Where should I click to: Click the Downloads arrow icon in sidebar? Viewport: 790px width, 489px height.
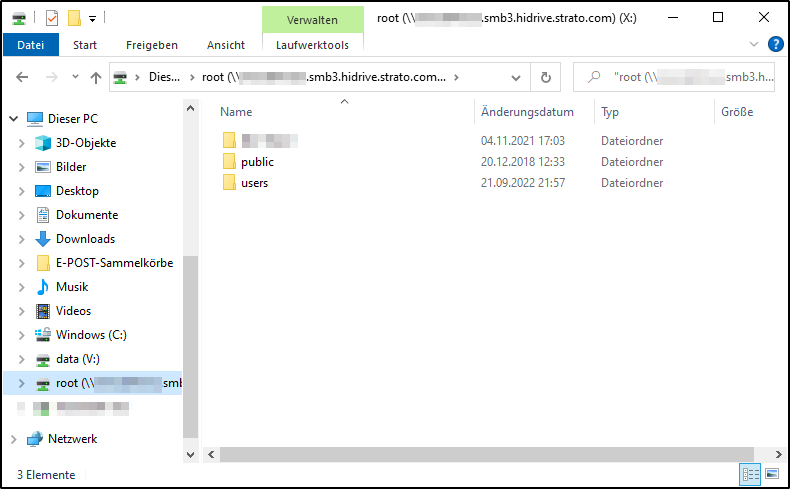coord(43,239)
